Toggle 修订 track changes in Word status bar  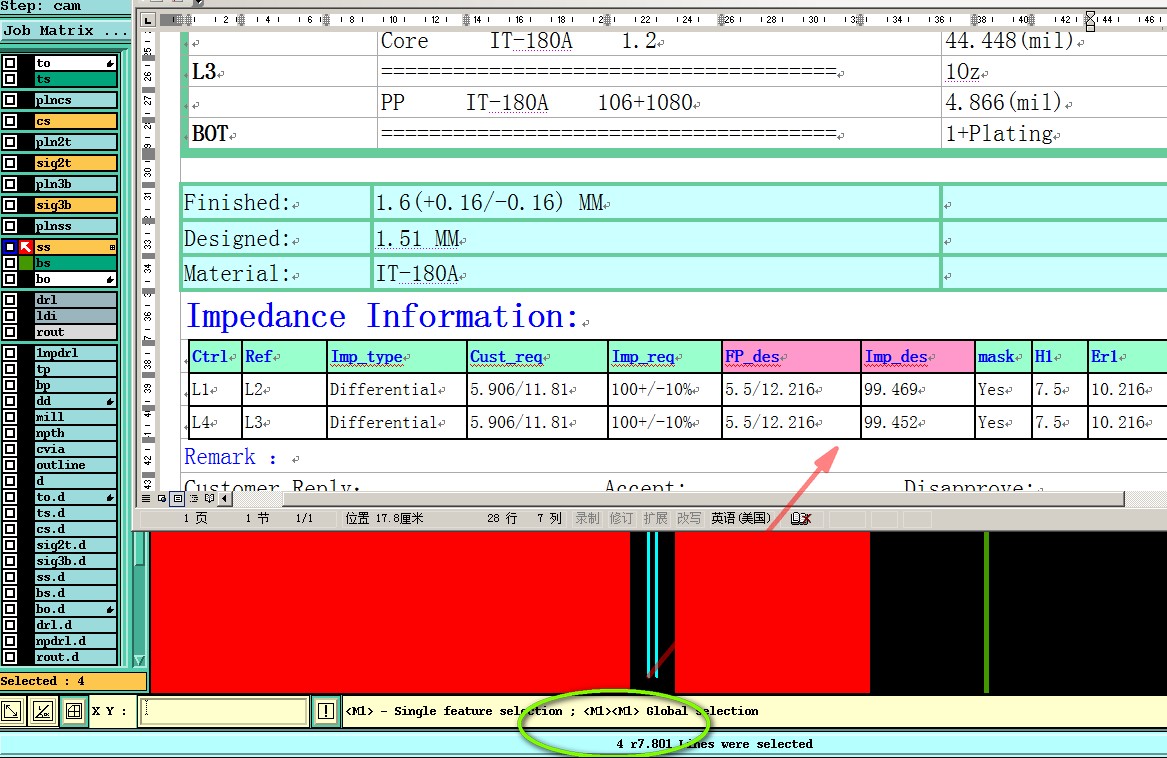coord(621,518)
